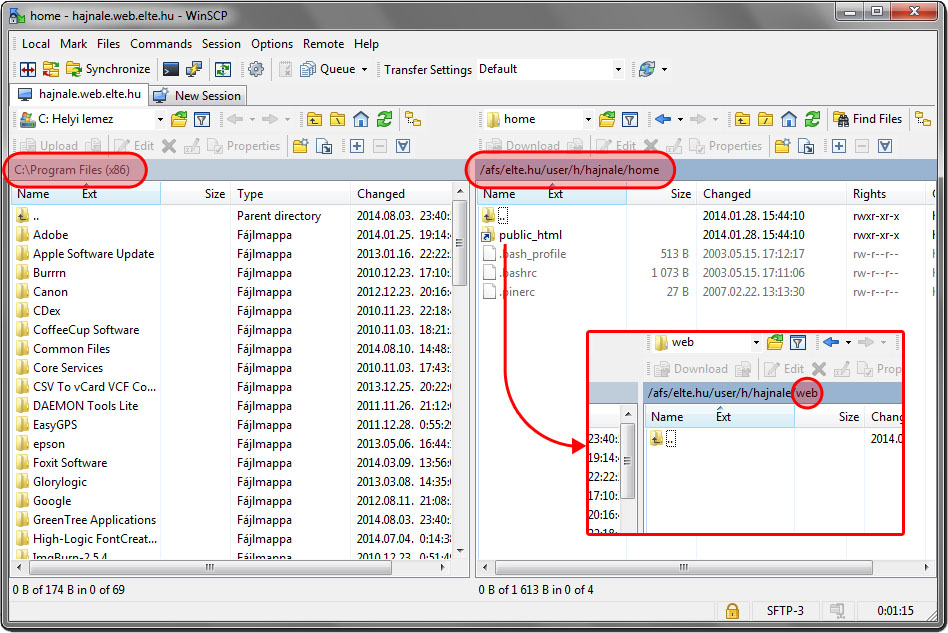948x633 pixels.
Task: Go to local home directory icon
Action: coord(361,119)
